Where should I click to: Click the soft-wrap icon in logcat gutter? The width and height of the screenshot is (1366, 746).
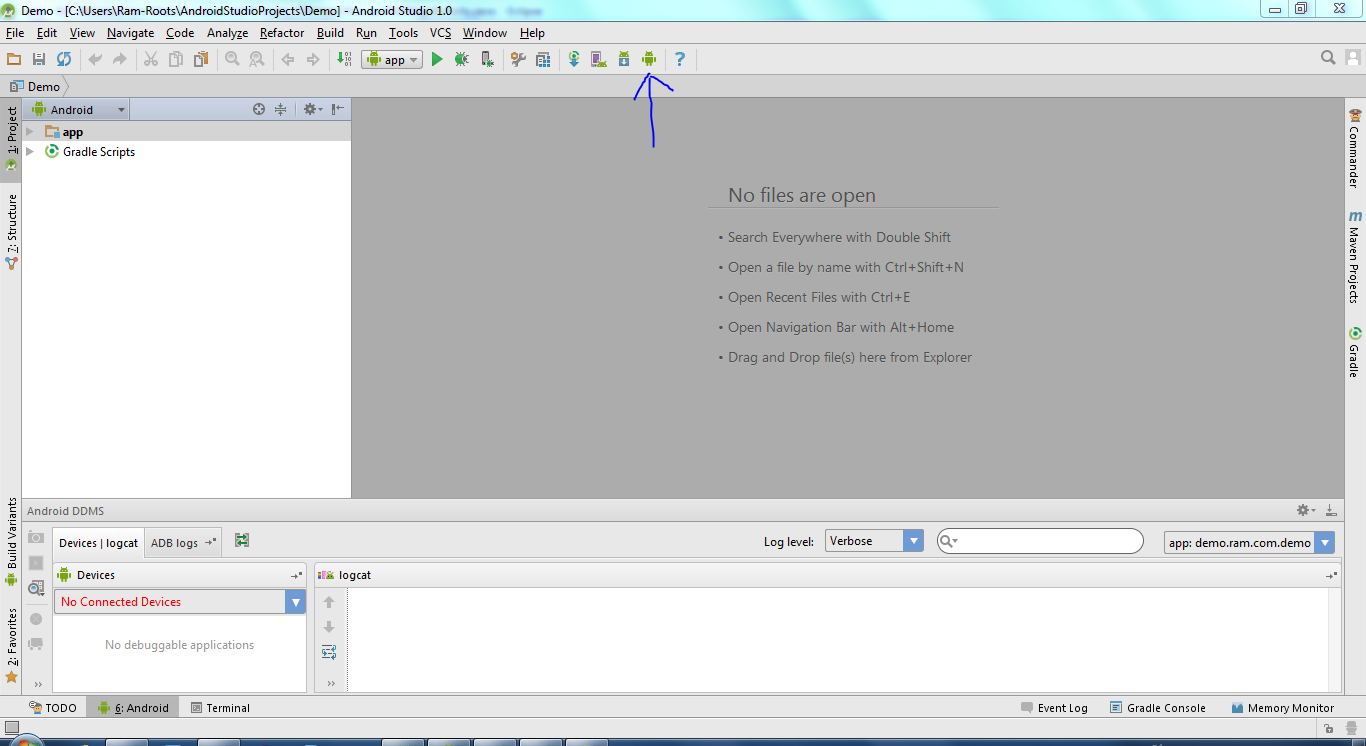[329, 652]
